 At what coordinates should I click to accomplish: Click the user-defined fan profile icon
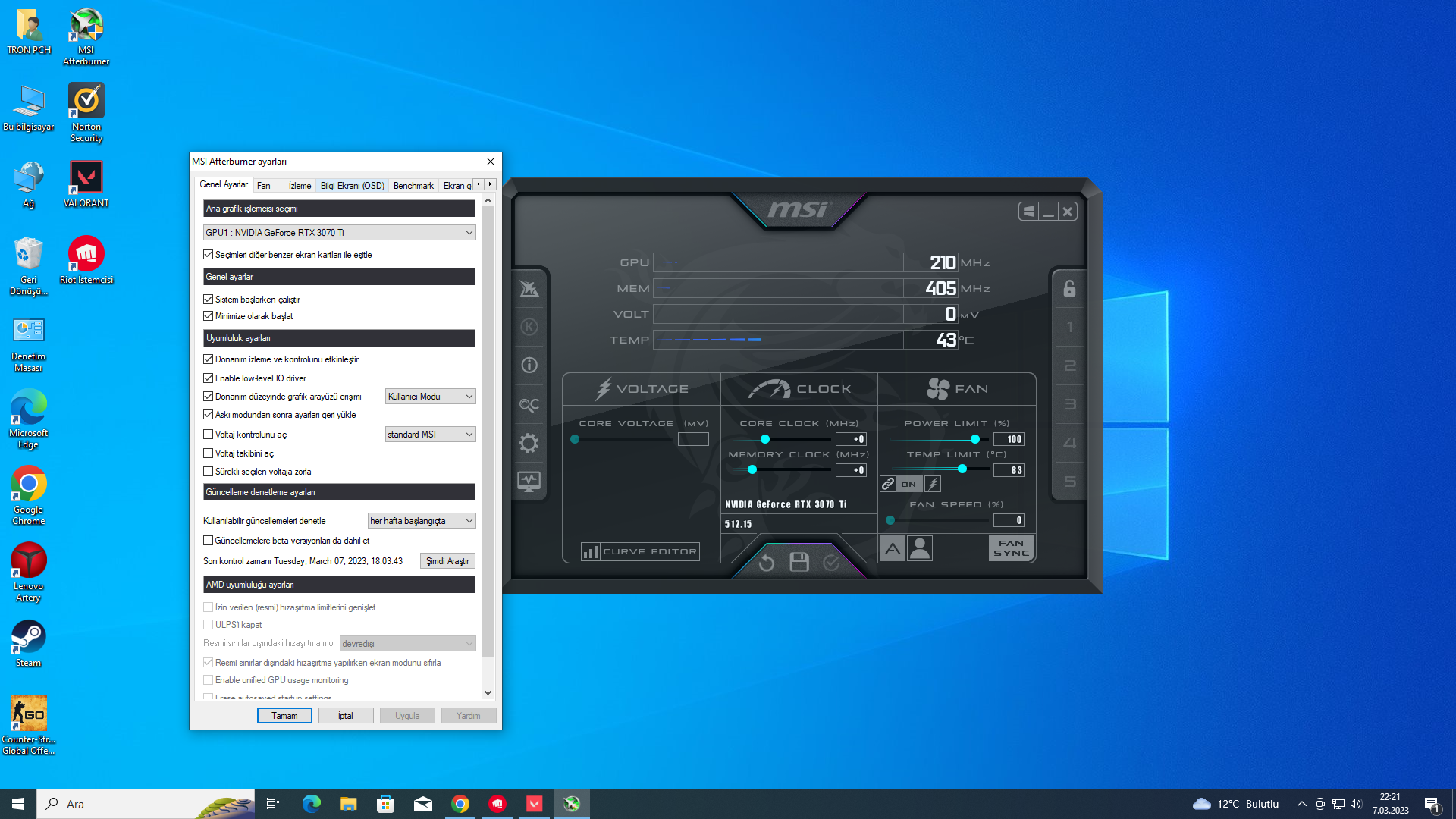click(x=920, y=548)
